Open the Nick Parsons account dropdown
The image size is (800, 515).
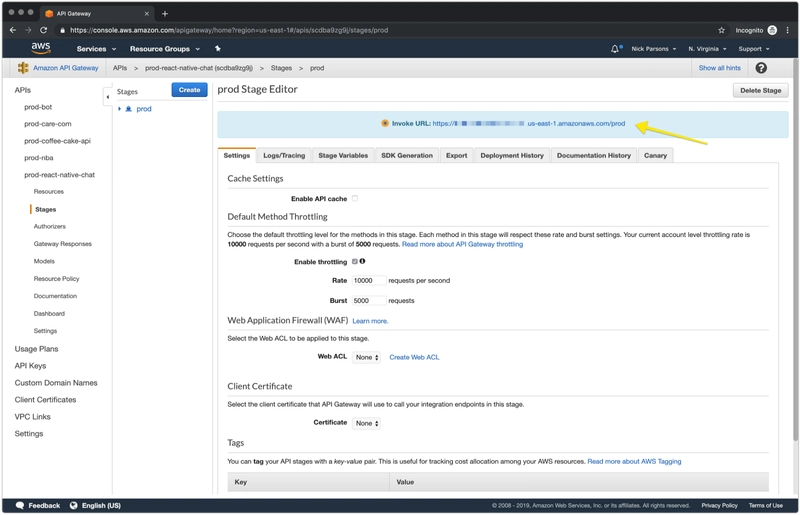(654, 49)
